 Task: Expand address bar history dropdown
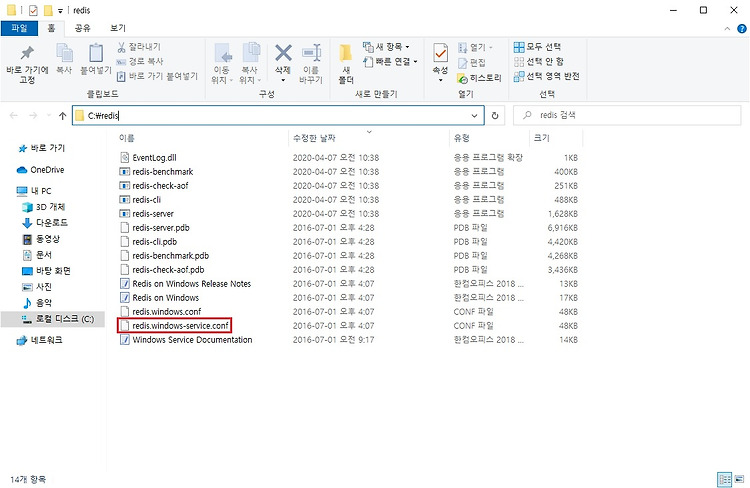474,115
